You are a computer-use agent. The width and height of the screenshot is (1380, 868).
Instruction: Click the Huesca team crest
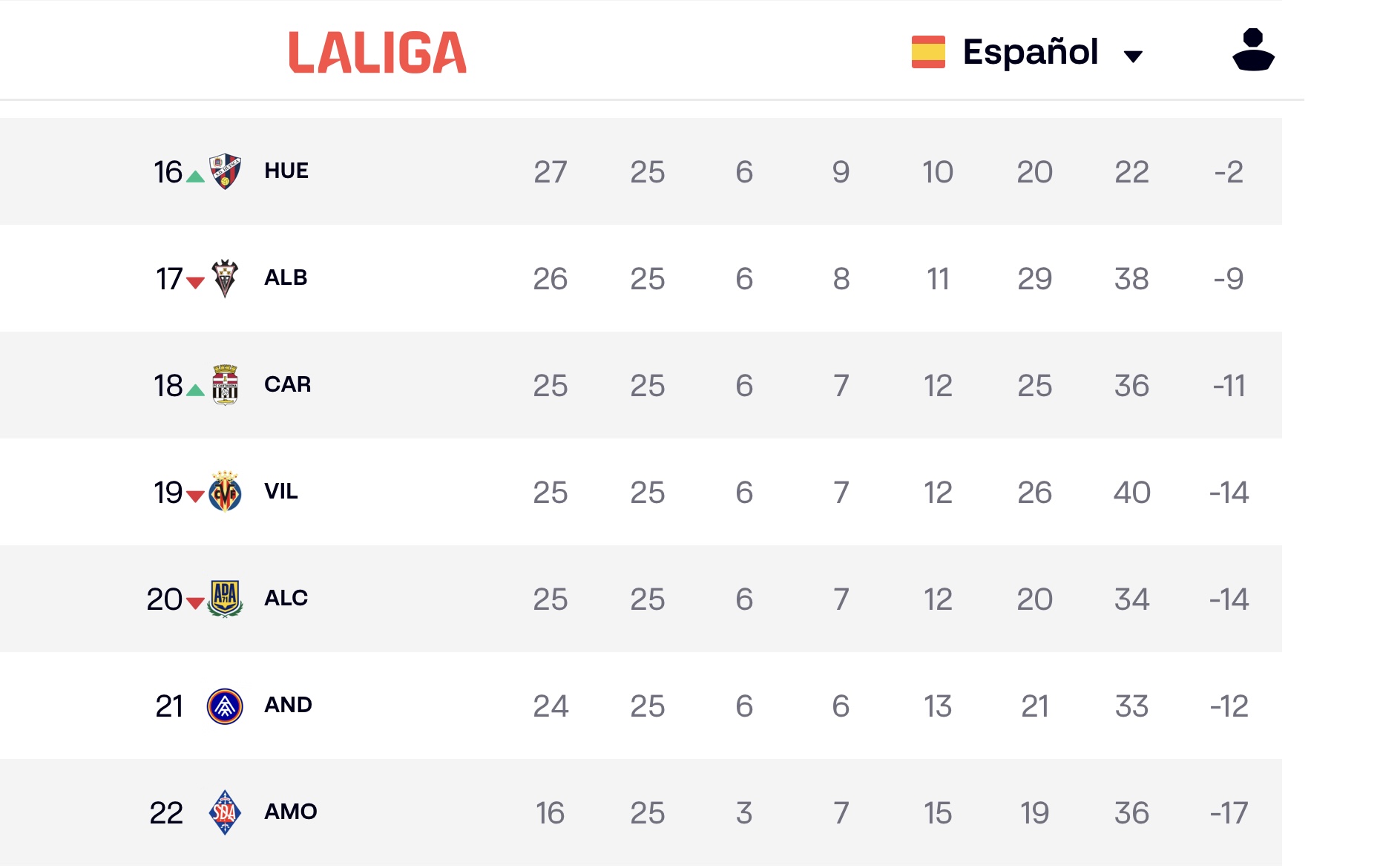click(x=225, y=171)
